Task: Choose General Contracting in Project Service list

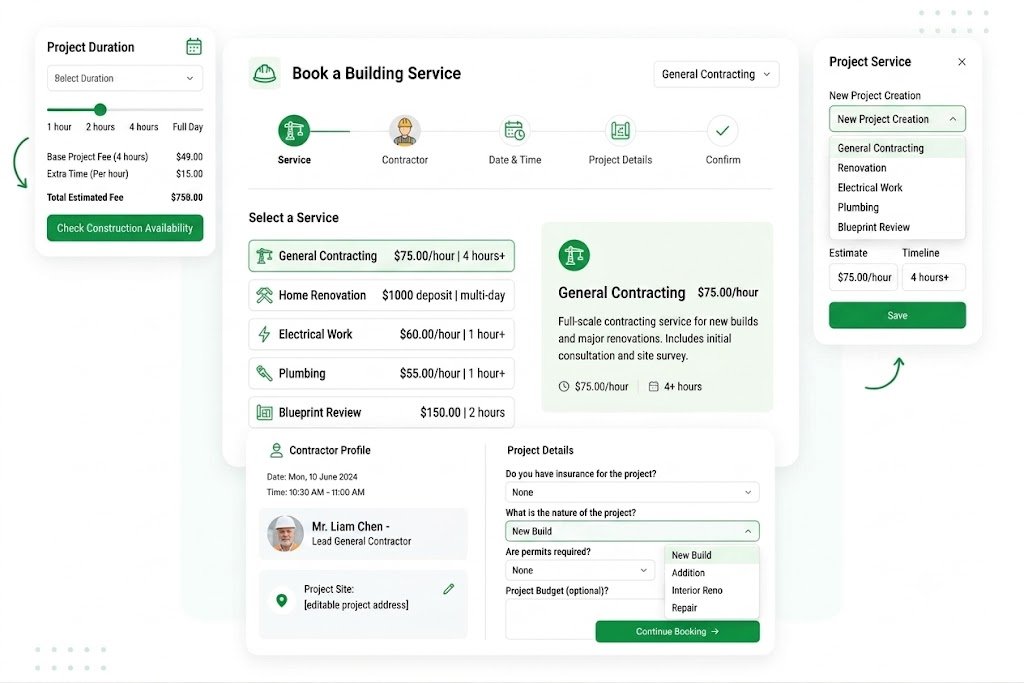Action: tap(897, 148)
